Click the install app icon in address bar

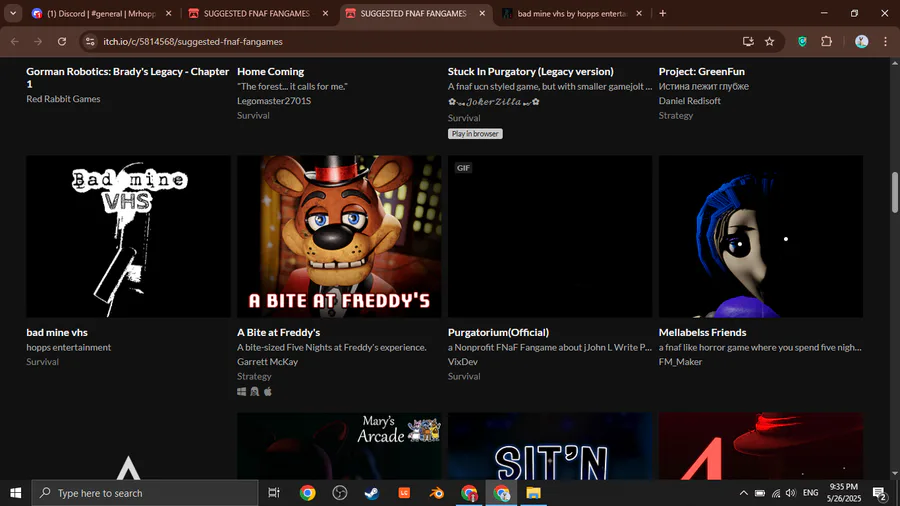tap(748, 41)
